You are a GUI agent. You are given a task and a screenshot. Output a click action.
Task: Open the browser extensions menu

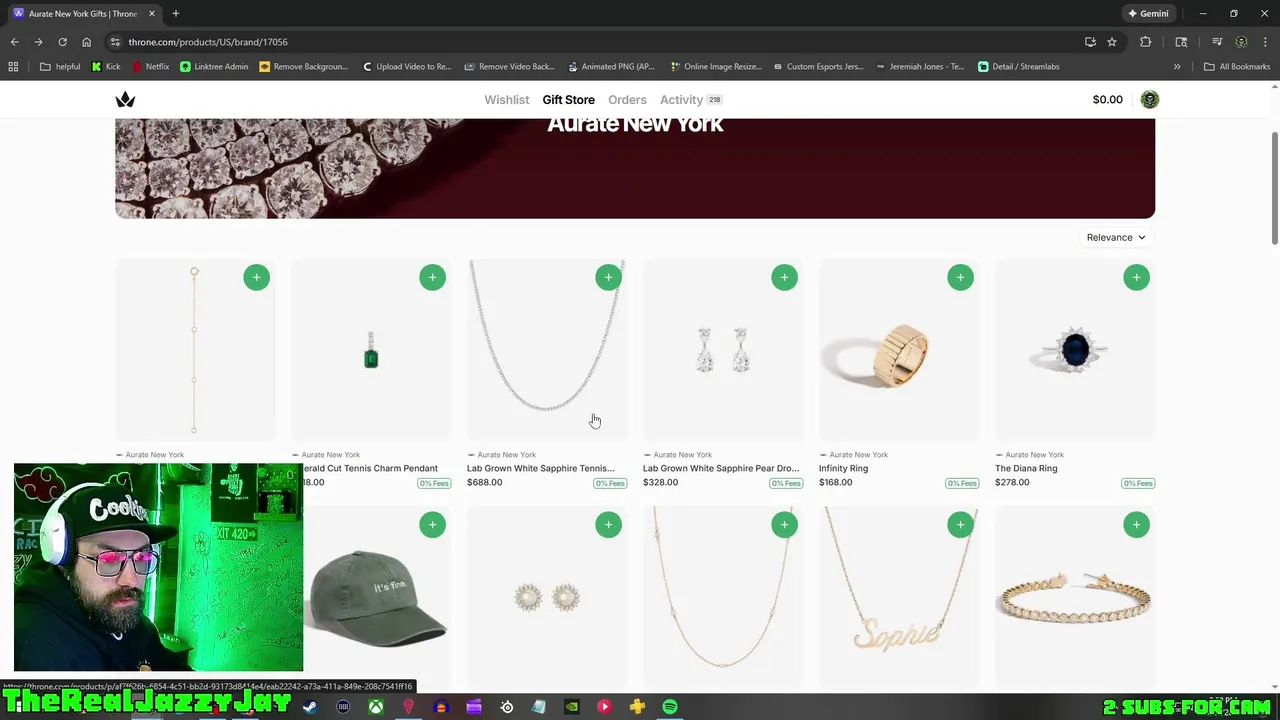pos(1145,42)
